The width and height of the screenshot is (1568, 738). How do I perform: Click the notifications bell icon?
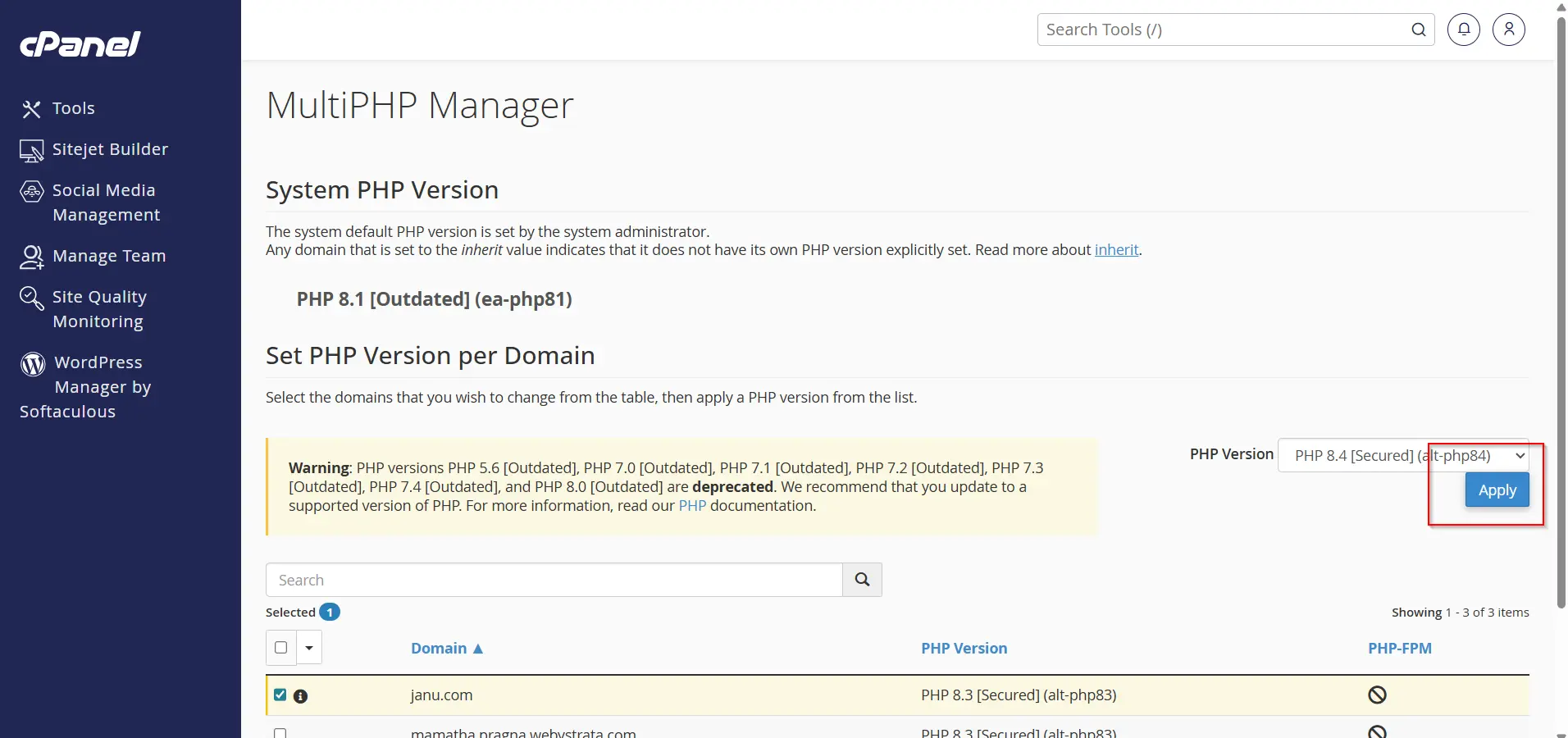[x=1464, y=30]
